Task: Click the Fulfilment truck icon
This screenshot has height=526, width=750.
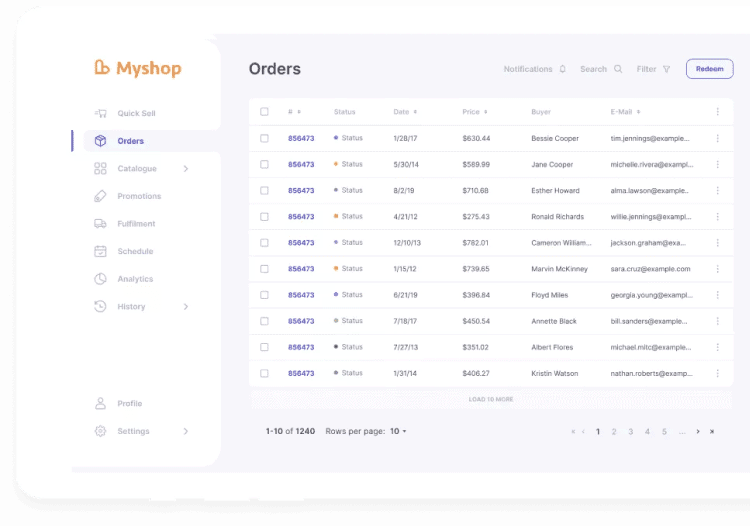Action: coord(100,224)
